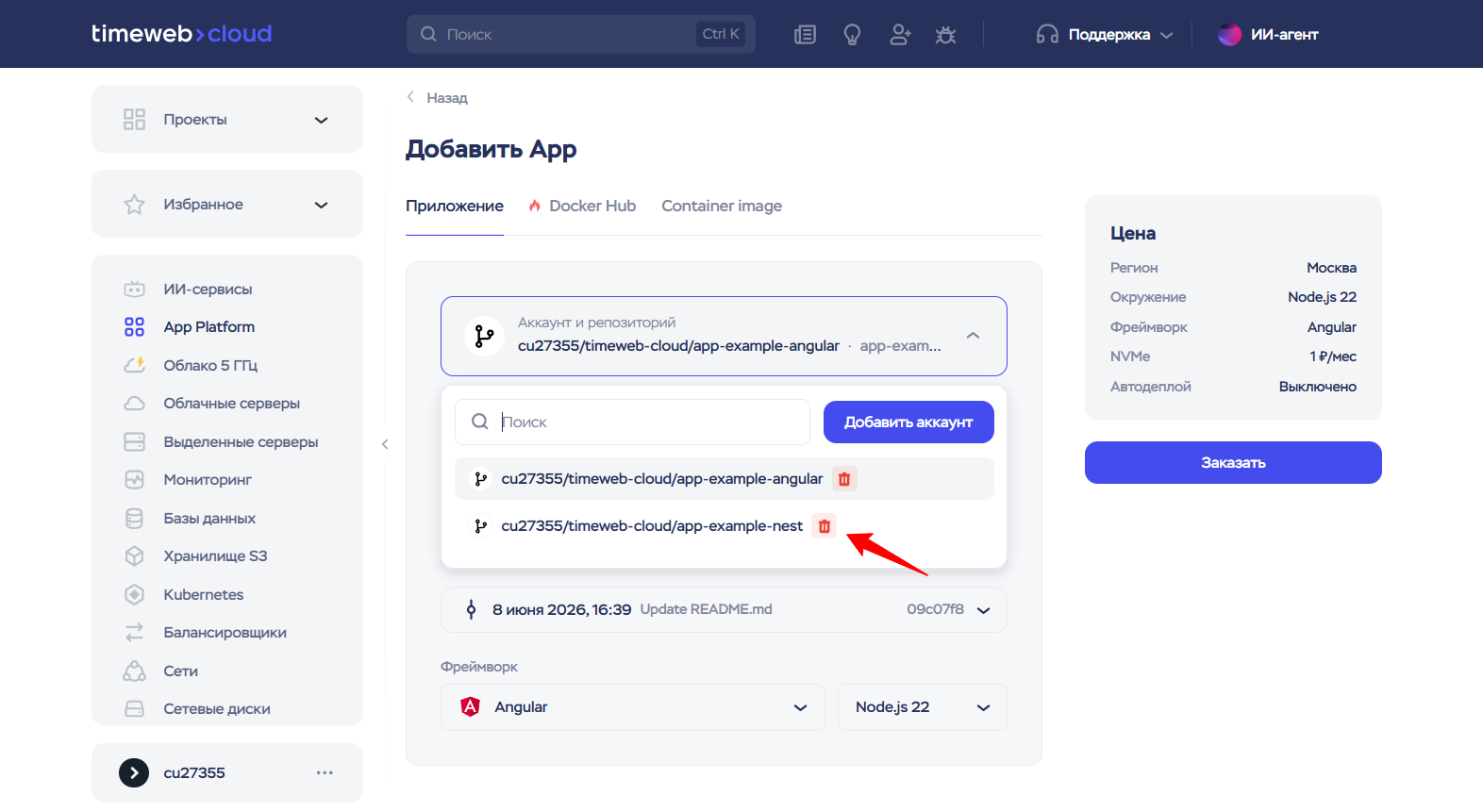This screenshot has height=812, width=1483.
Task: Open Мониторинг in the sidebar
Action: point(208,479)
